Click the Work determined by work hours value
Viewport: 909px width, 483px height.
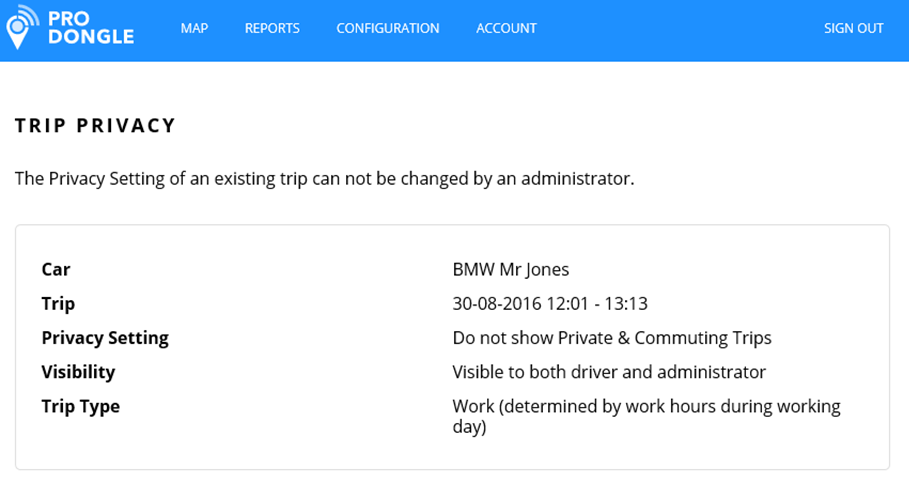(646, 416)
